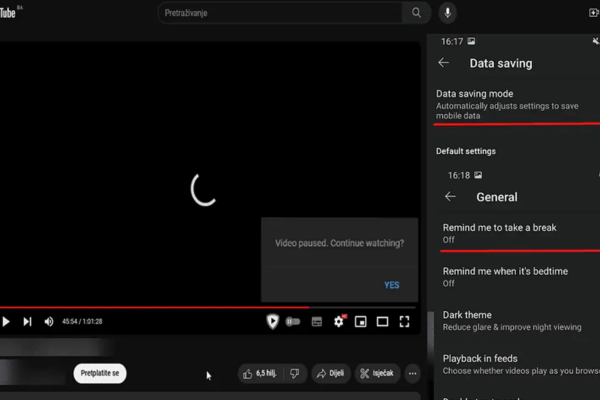Switch to theater mode

[382, 322]
